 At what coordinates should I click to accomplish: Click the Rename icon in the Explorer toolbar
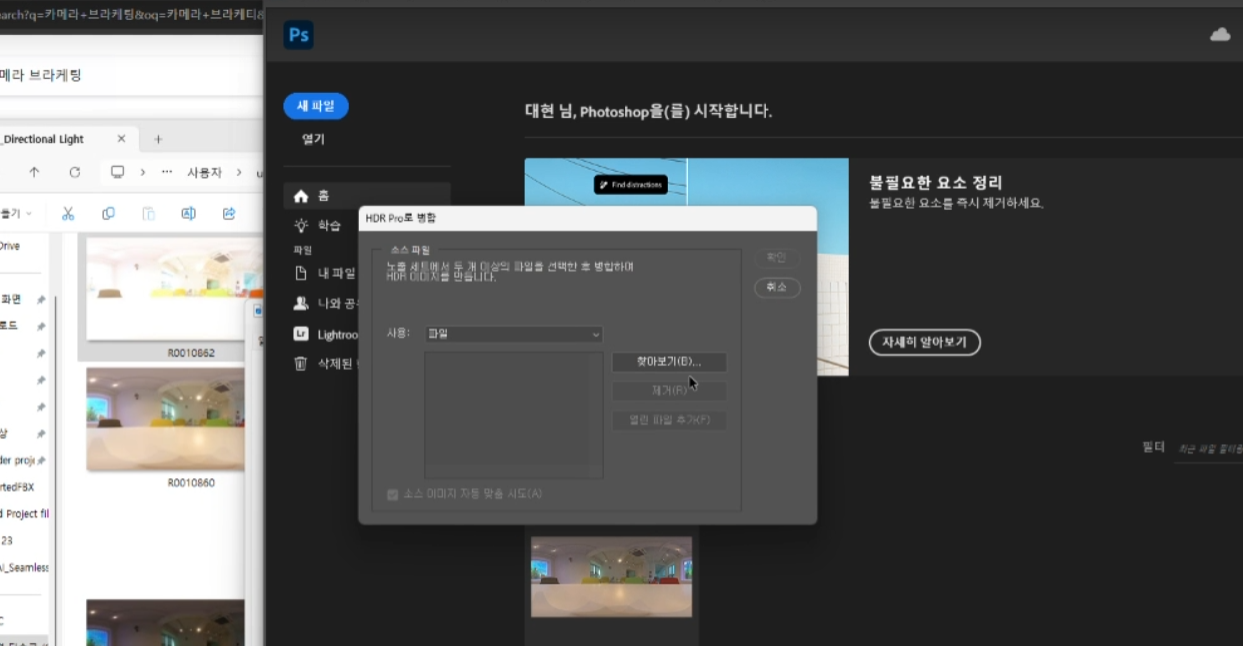[x=188, y=213]
